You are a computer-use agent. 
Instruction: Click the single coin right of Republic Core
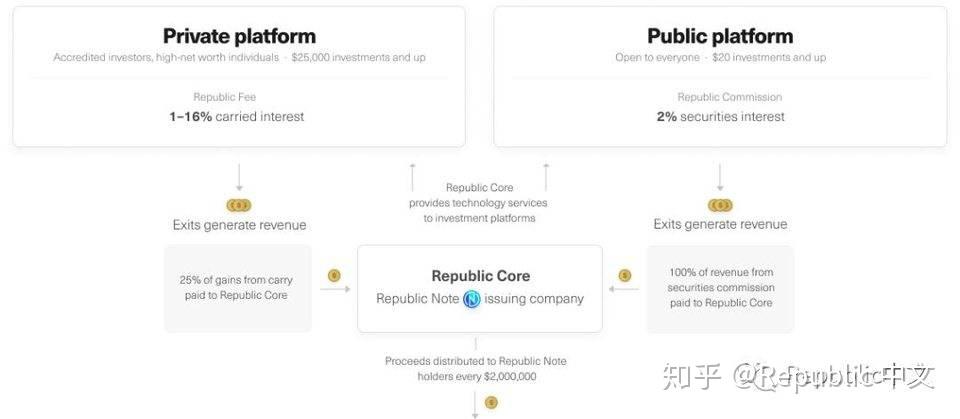coord(625,275)
